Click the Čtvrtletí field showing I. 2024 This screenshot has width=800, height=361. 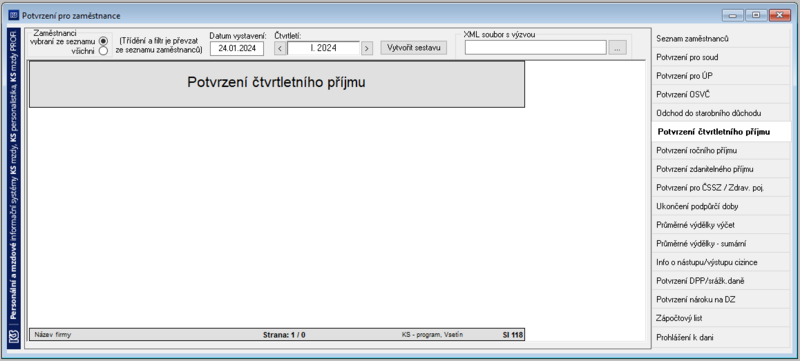[323, 48]
